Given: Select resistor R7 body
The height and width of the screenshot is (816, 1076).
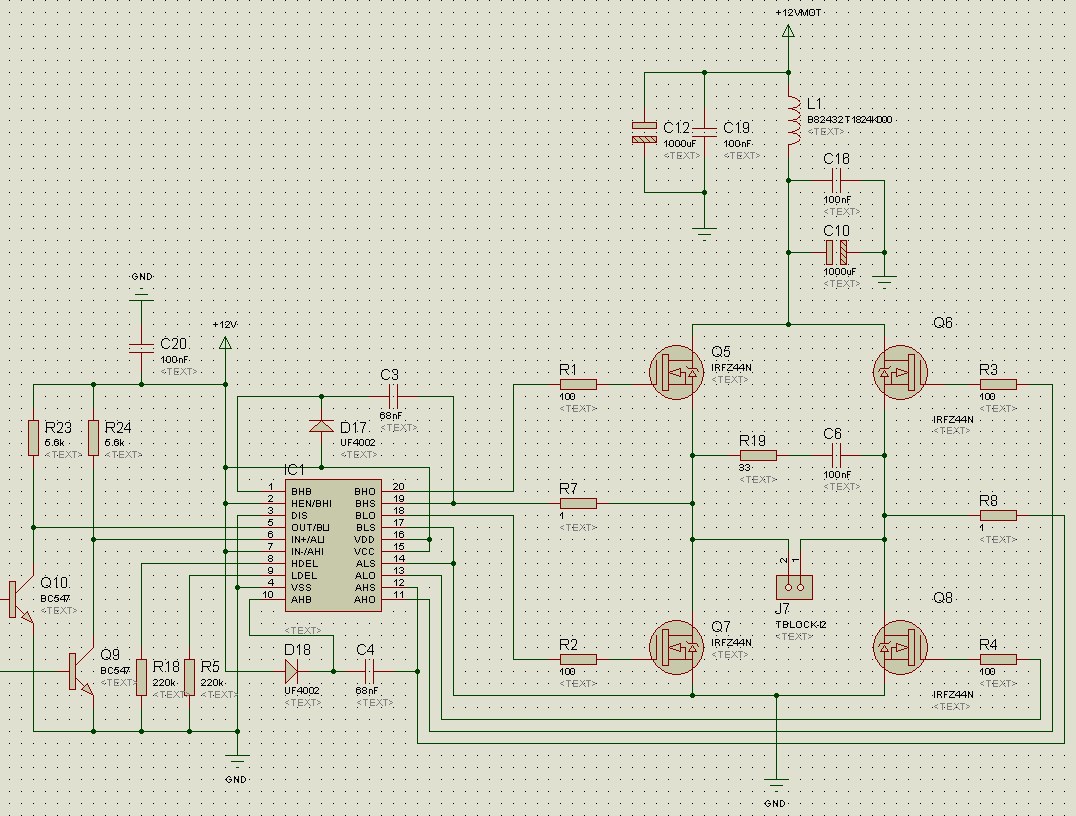Looking at the screenshot, I should pos(578,504).
